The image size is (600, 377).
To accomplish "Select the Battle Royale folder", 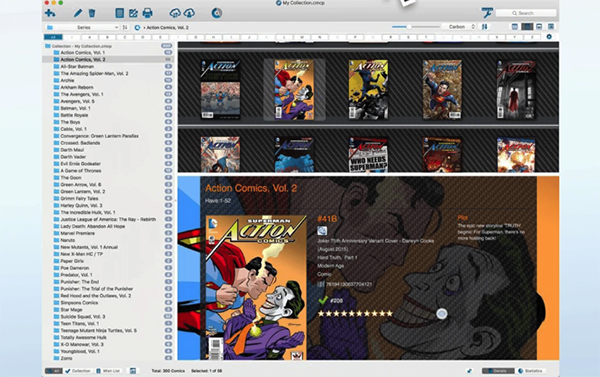I will [74, 115].
